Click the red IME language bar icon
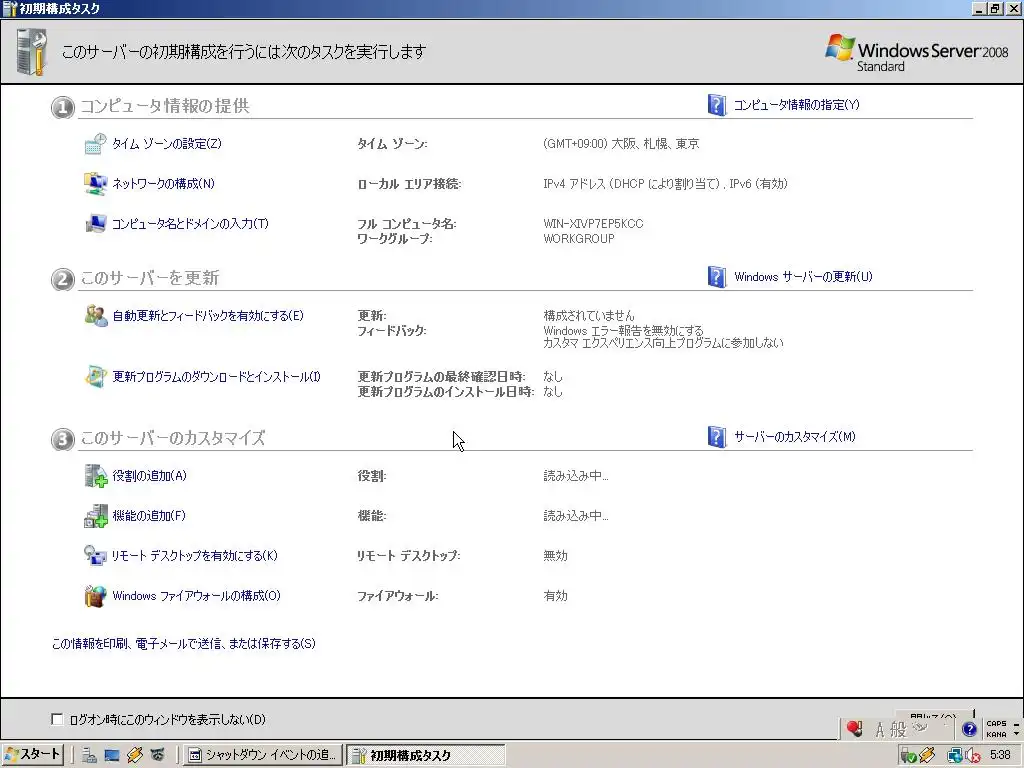The height and width of the screenshot is (768, 1024). [854, 729]
